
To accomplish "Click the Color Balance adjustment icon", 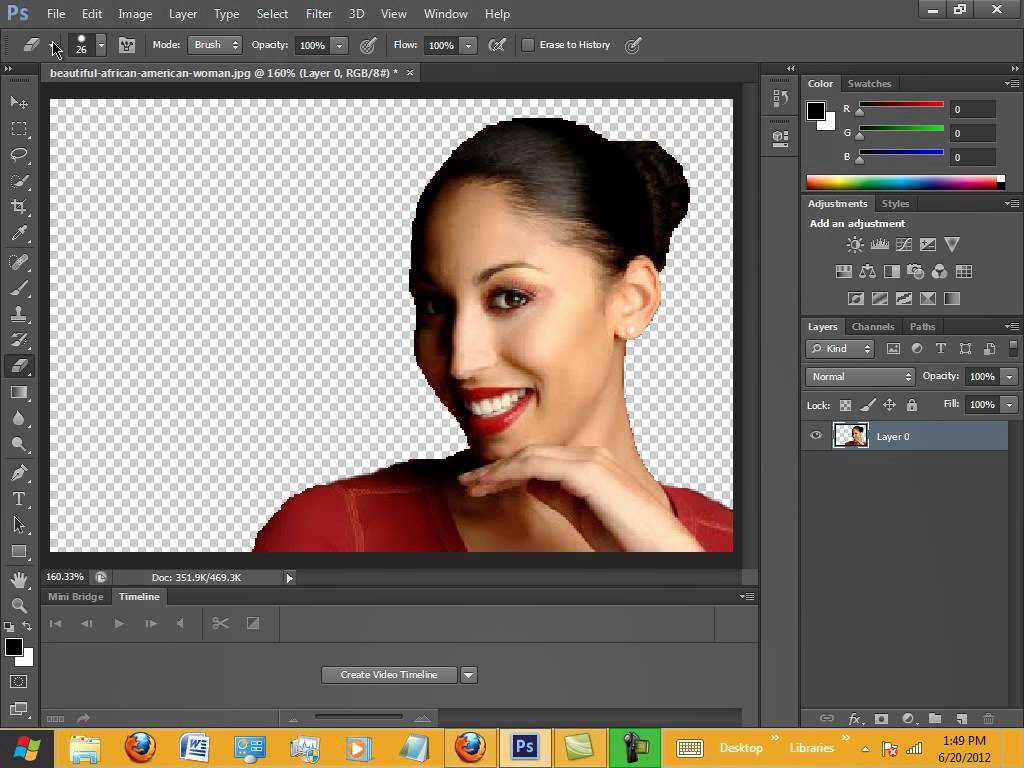I will pos(867,272).
